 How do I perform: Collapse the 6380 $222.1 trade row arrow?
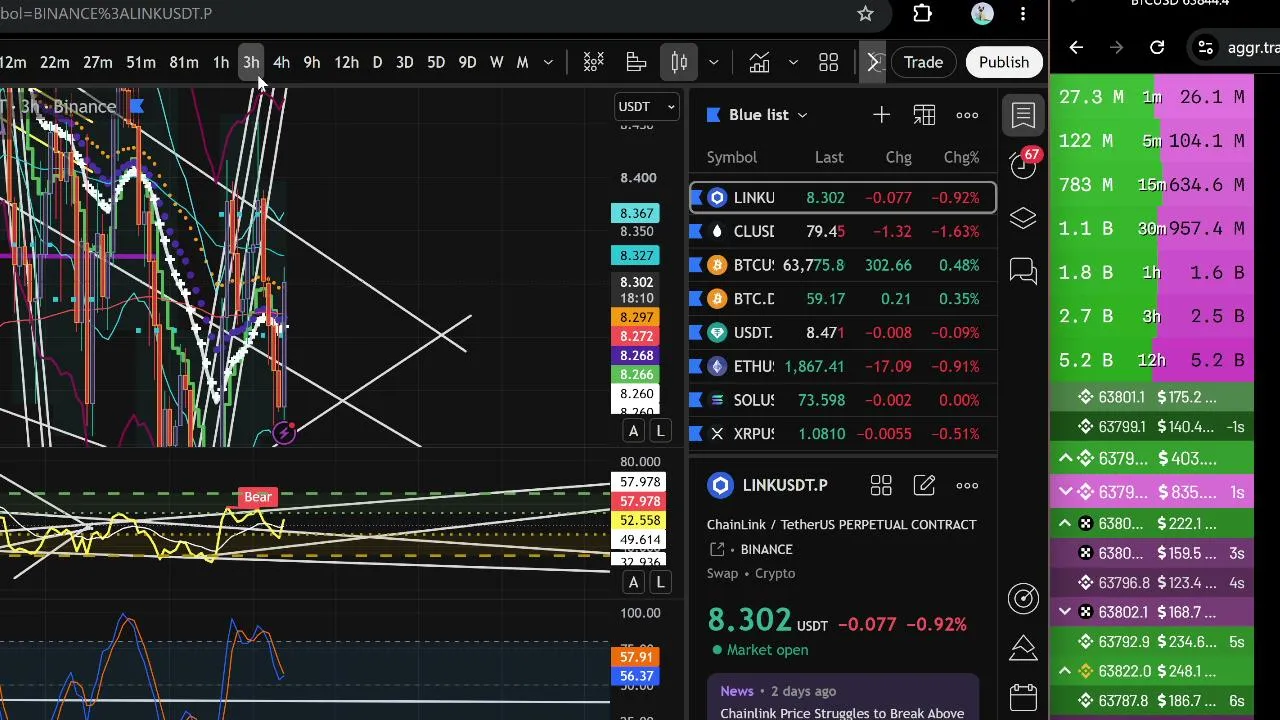[1065, 524]
